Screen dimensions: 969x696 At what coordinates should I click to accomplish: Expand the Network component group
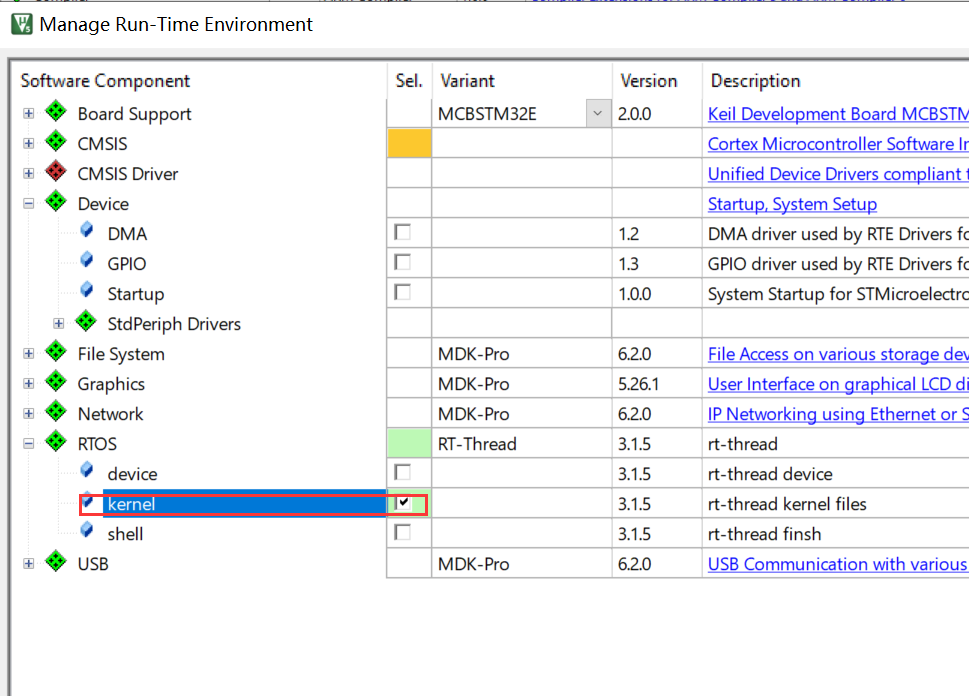click(x=28, y=413)
